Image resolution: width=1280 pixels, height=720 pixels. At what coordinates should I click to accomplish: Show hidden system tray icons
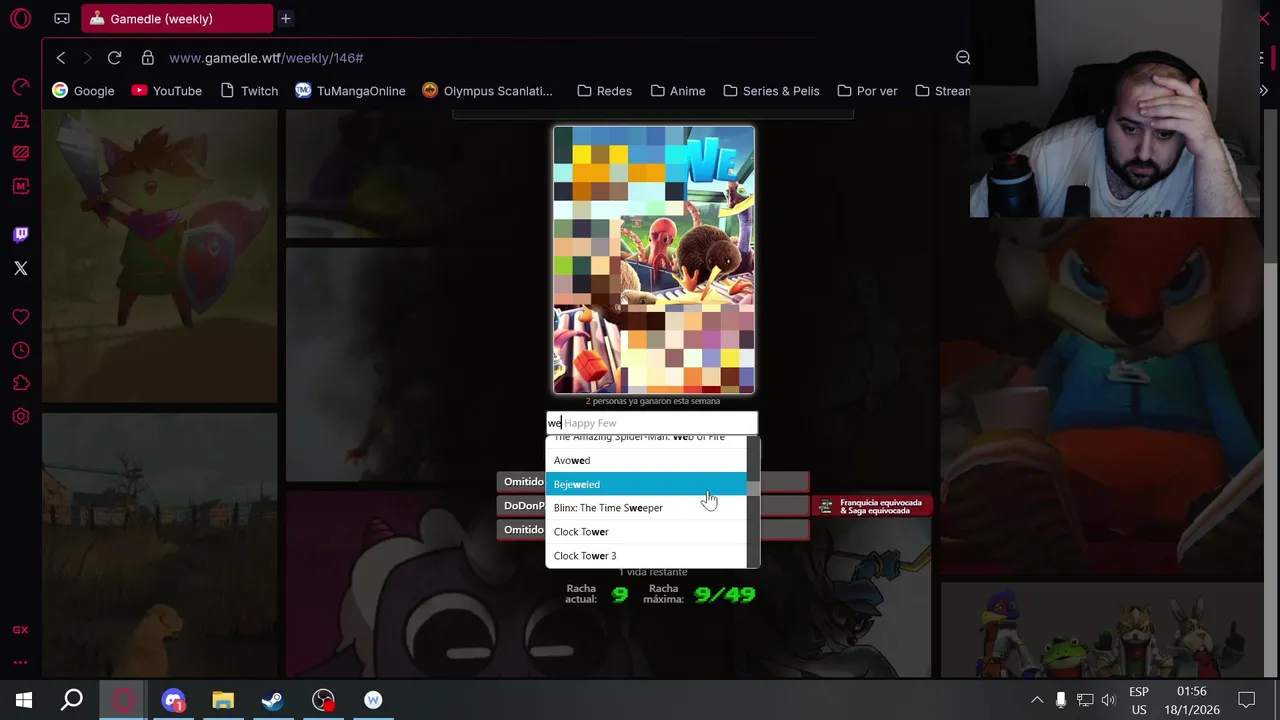click(1037, 700)
